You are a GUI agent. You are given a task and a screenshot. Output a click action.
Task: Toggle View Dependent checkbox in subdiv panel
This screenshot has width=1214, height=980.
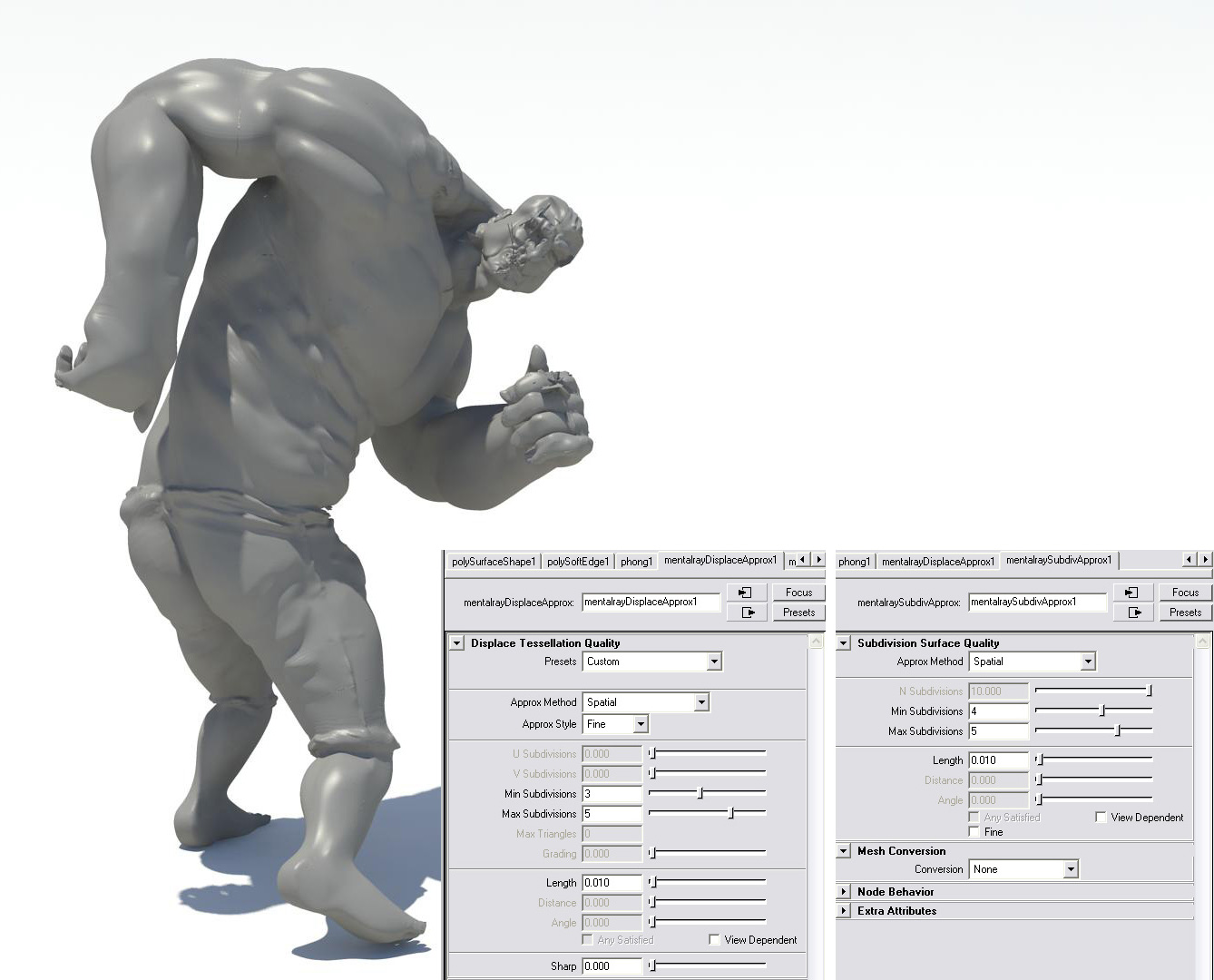pos(1101,818)
